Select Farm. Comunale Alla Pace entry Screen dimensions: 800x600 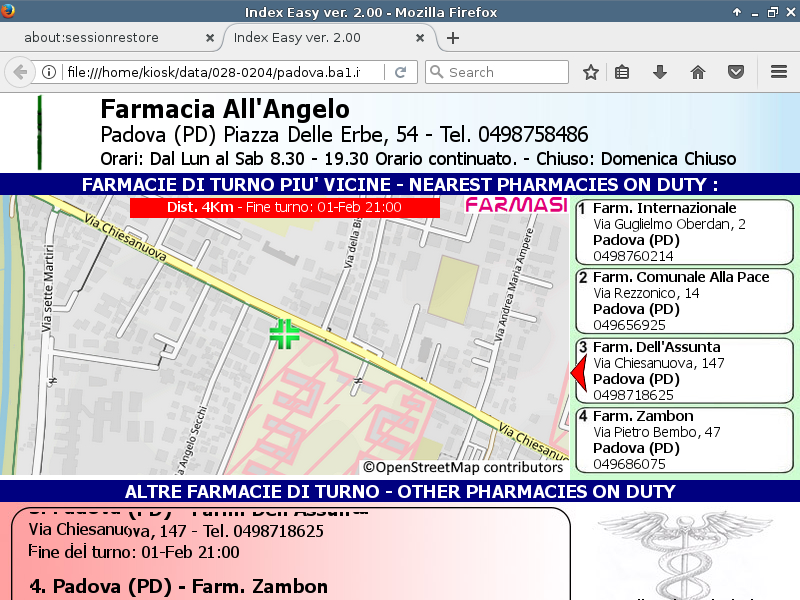click(x=684, y=301)
